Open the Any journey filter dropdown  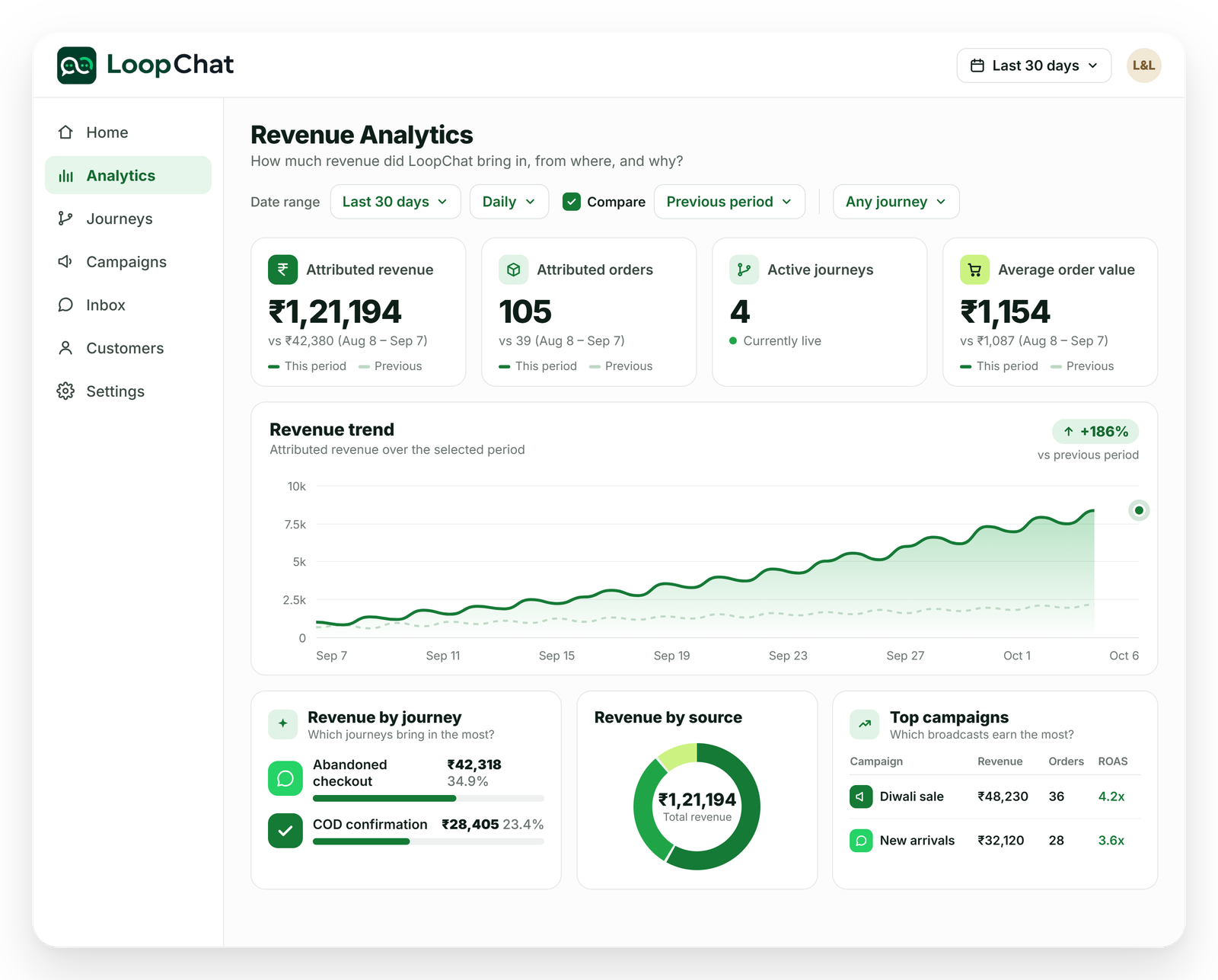tap(896, 202)
